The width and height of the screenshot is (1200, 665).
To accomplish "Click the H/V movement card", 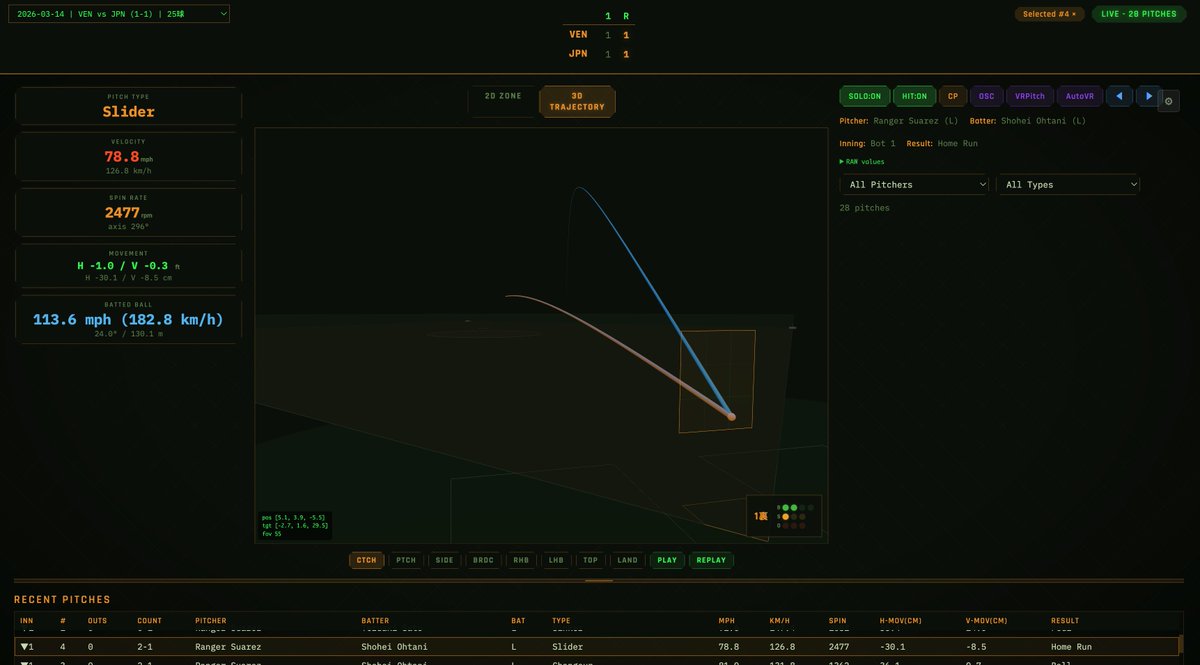I will [128, 265].
